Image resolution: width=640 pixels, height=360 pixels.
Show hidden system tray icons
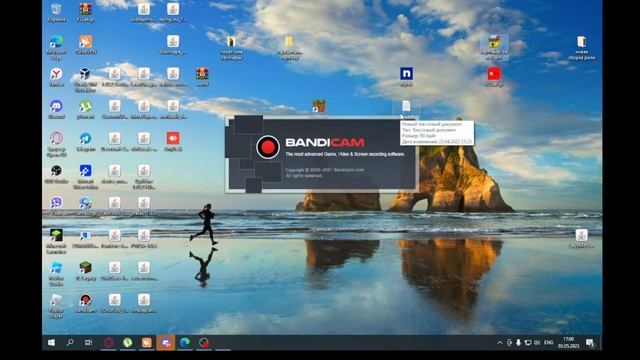(500, 342)
